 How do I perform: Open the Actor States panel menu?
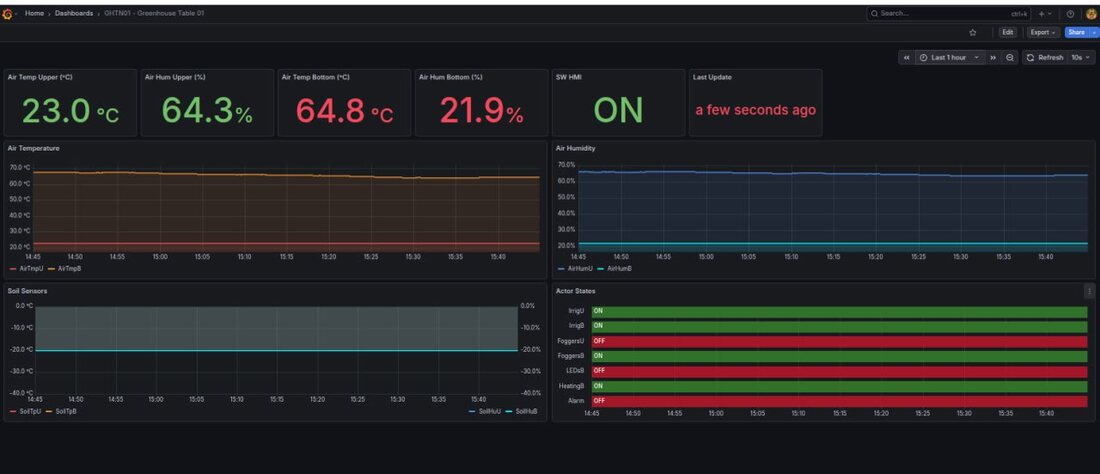click(1089, 291)
